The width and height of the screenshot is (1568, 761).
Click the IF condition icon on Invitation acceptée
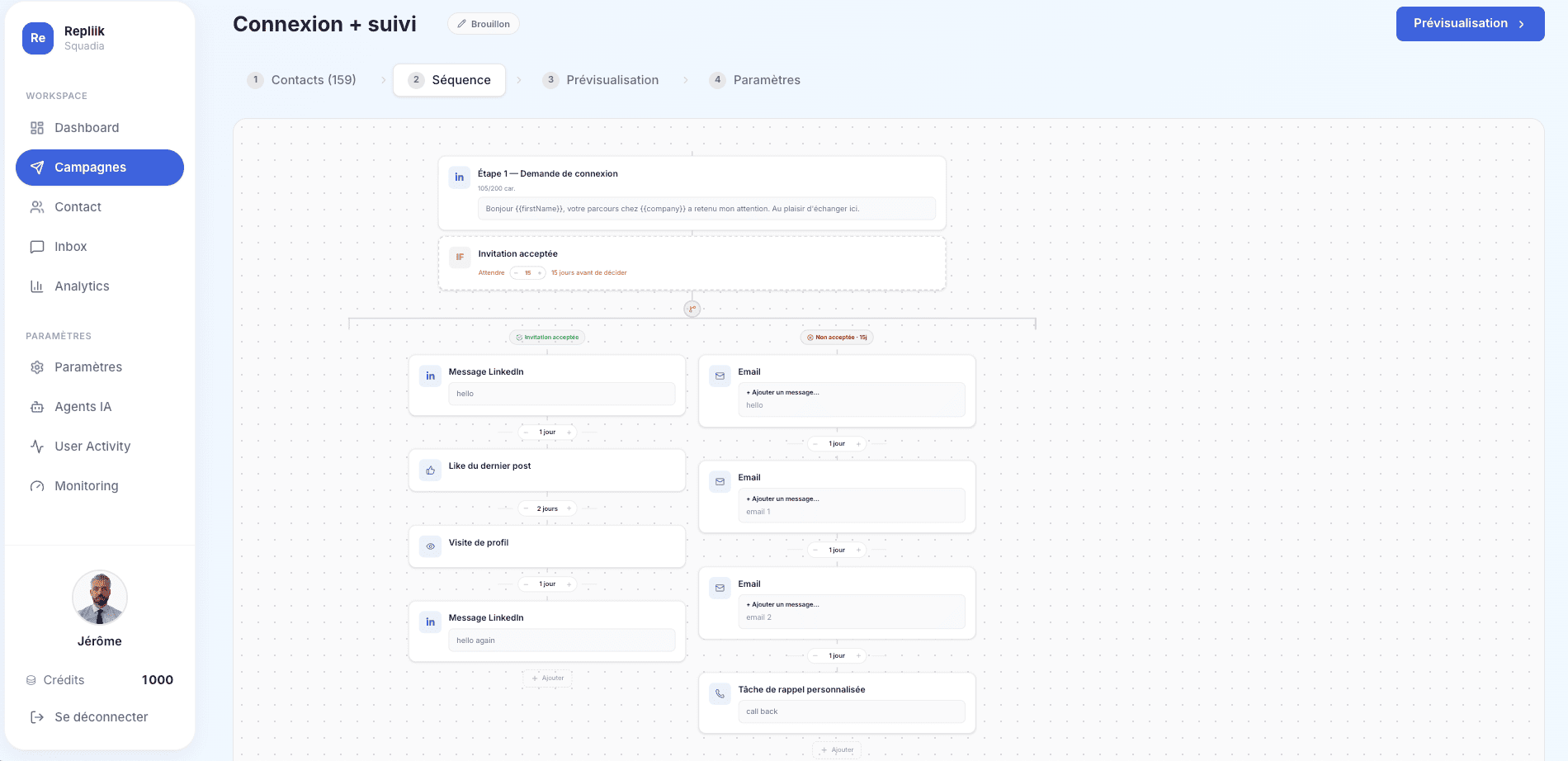[460, 258]
